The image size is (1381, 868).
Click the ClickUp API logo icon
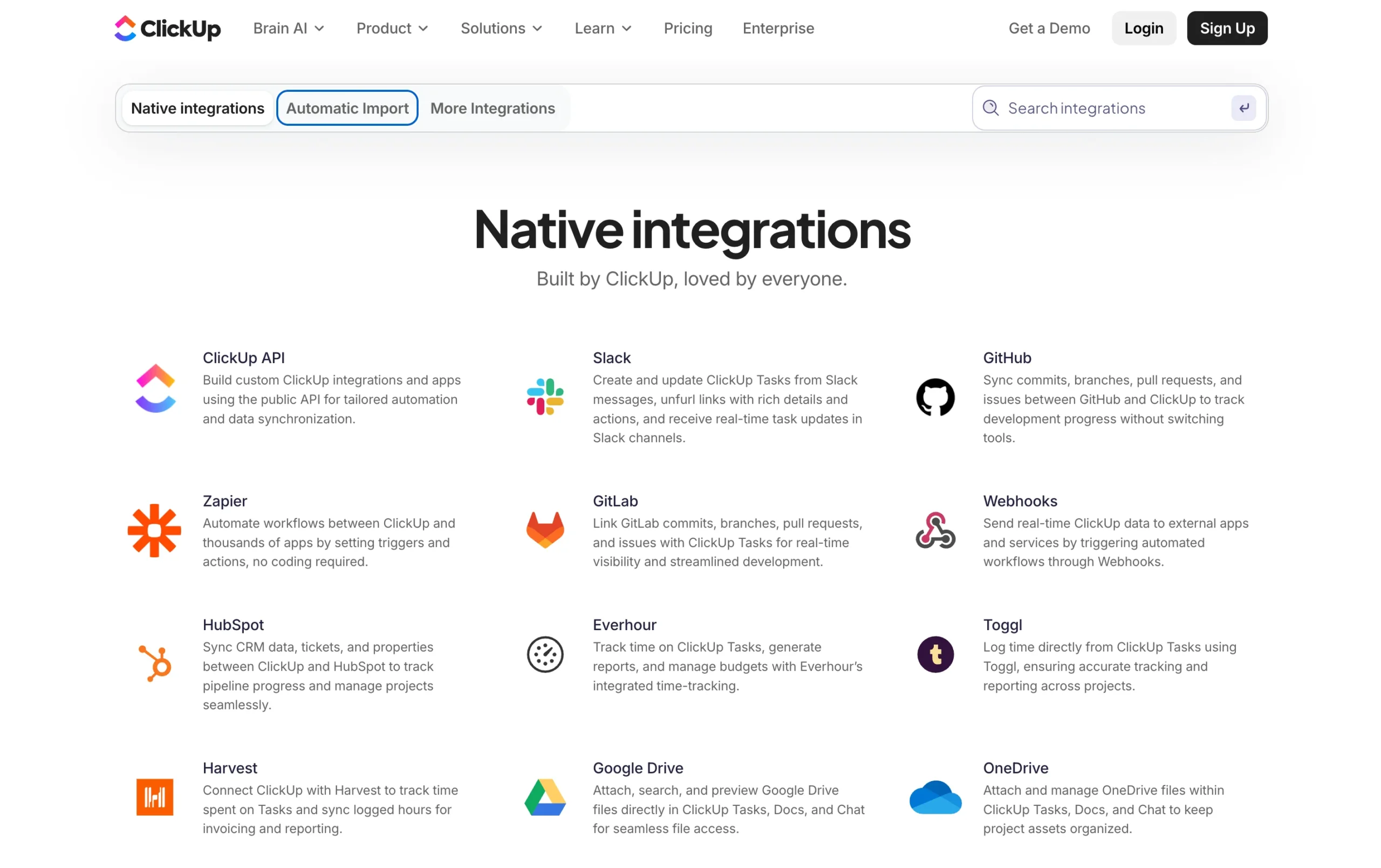tap(155, 388)
